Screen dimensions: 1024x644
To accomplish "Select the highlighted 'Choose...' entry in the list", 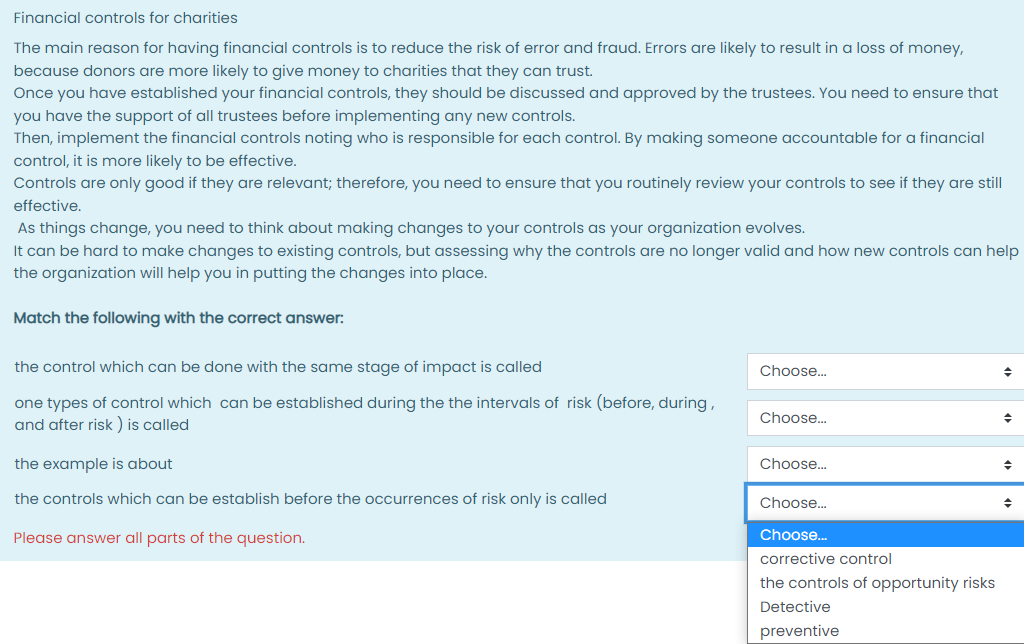I will click(793, 535).
